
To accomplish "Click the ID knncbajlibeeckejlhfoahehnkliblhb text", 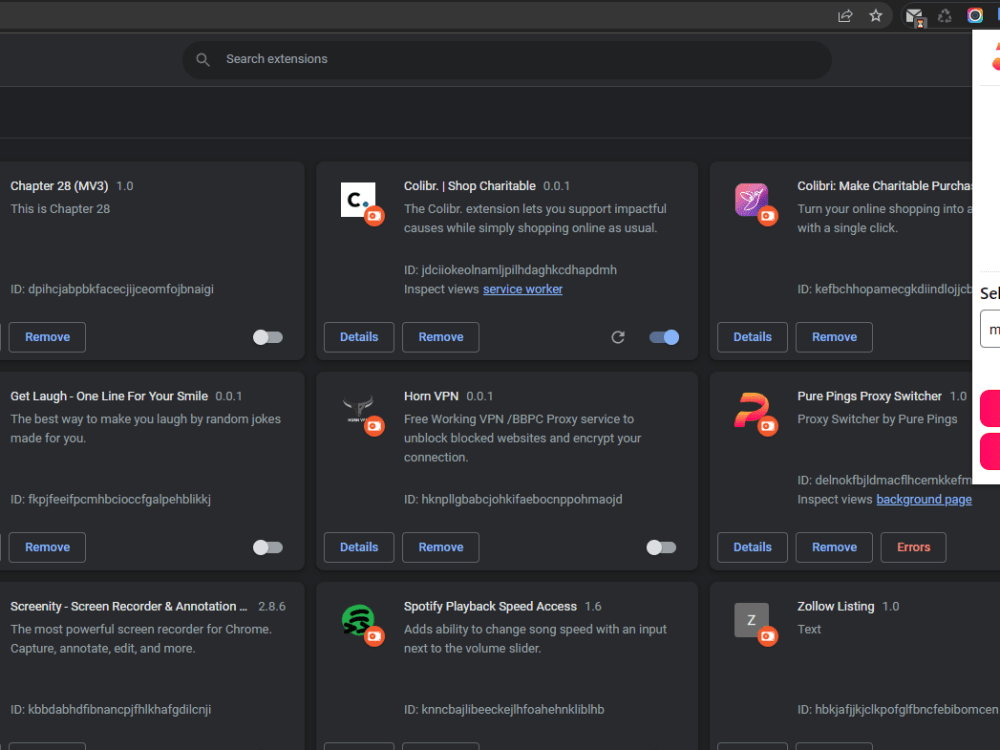I will click(x=504, y=710).
